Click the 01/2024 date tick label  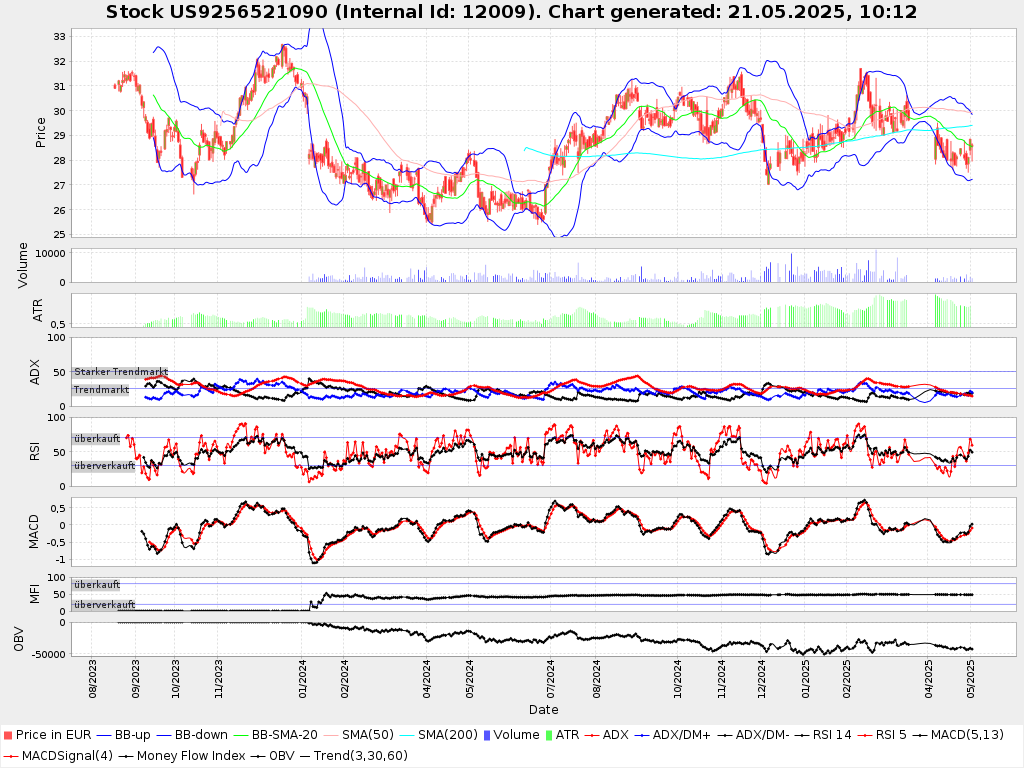(x=302, y=679)
